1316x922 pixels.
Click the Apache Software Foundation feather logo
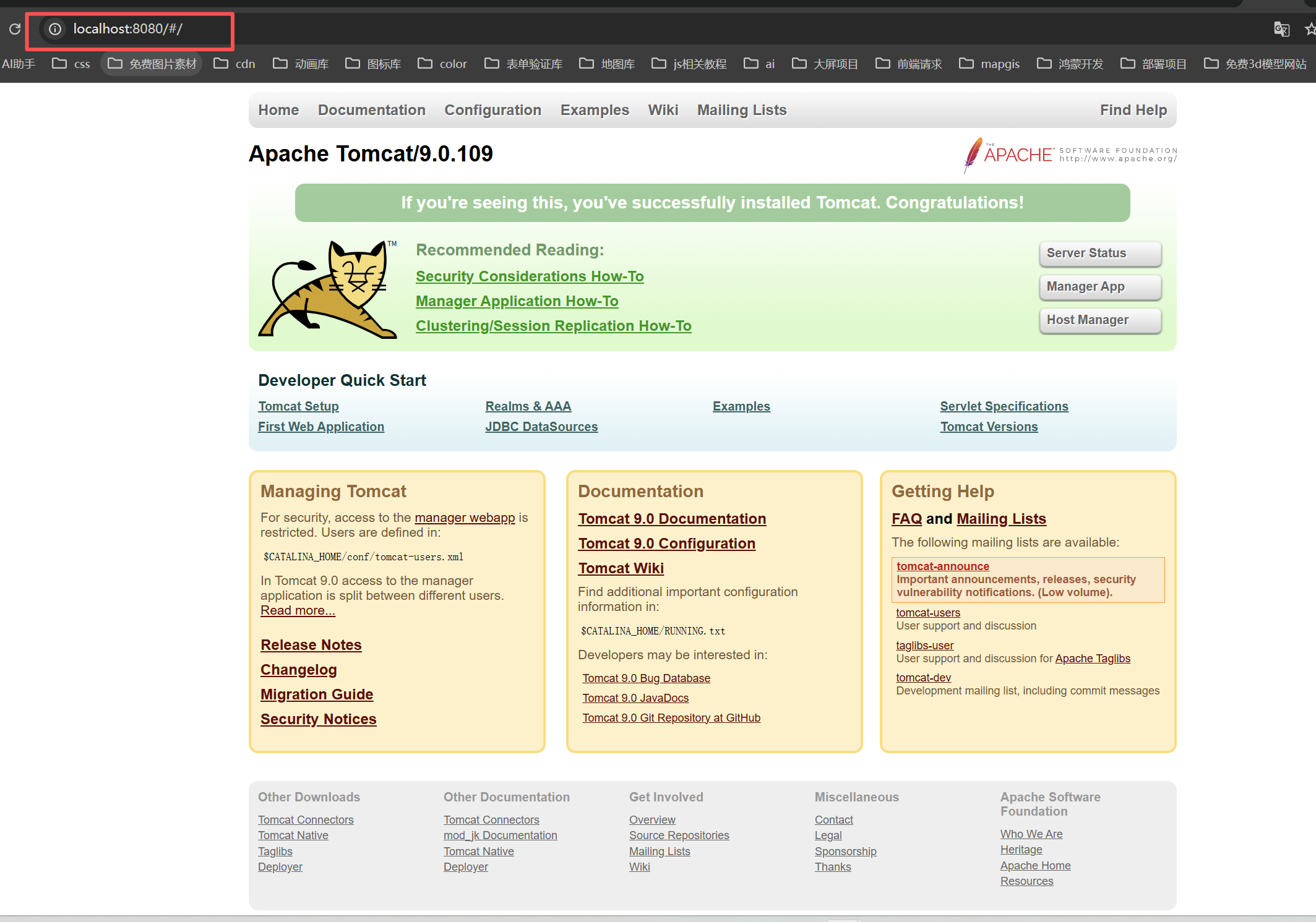[1070, 155]
